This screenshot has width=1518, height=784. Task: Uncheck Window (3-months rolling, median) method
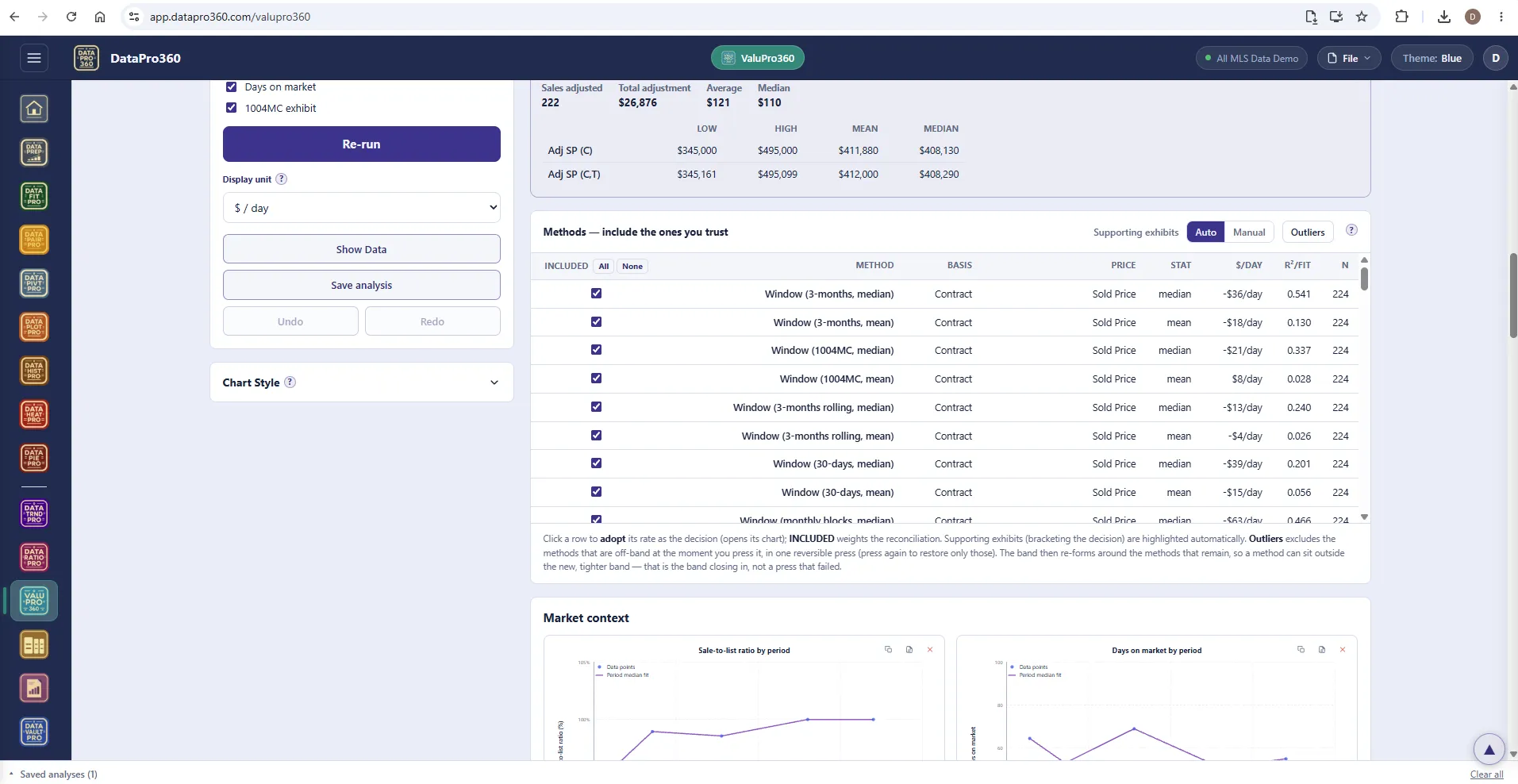[596, 407]
